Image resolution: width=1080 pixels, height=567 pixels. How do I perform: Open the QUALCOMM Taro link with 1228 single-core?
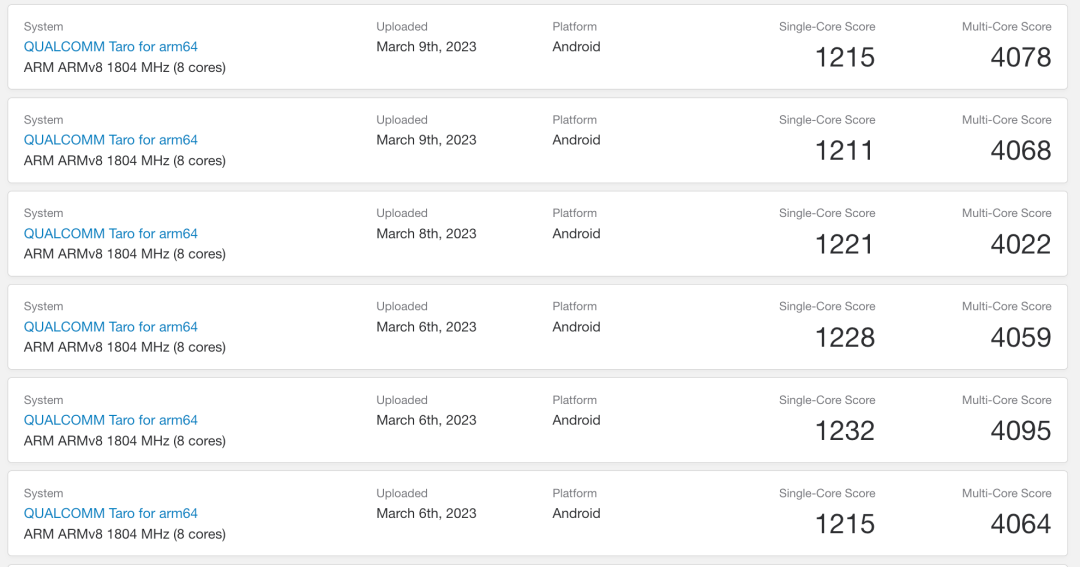coord(111,327)
